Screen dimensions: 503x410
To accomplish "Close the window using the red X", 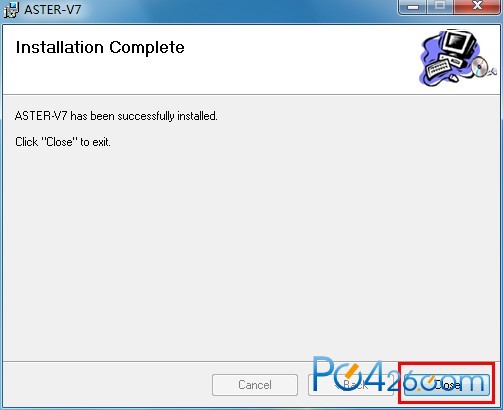I will (478, 7).
